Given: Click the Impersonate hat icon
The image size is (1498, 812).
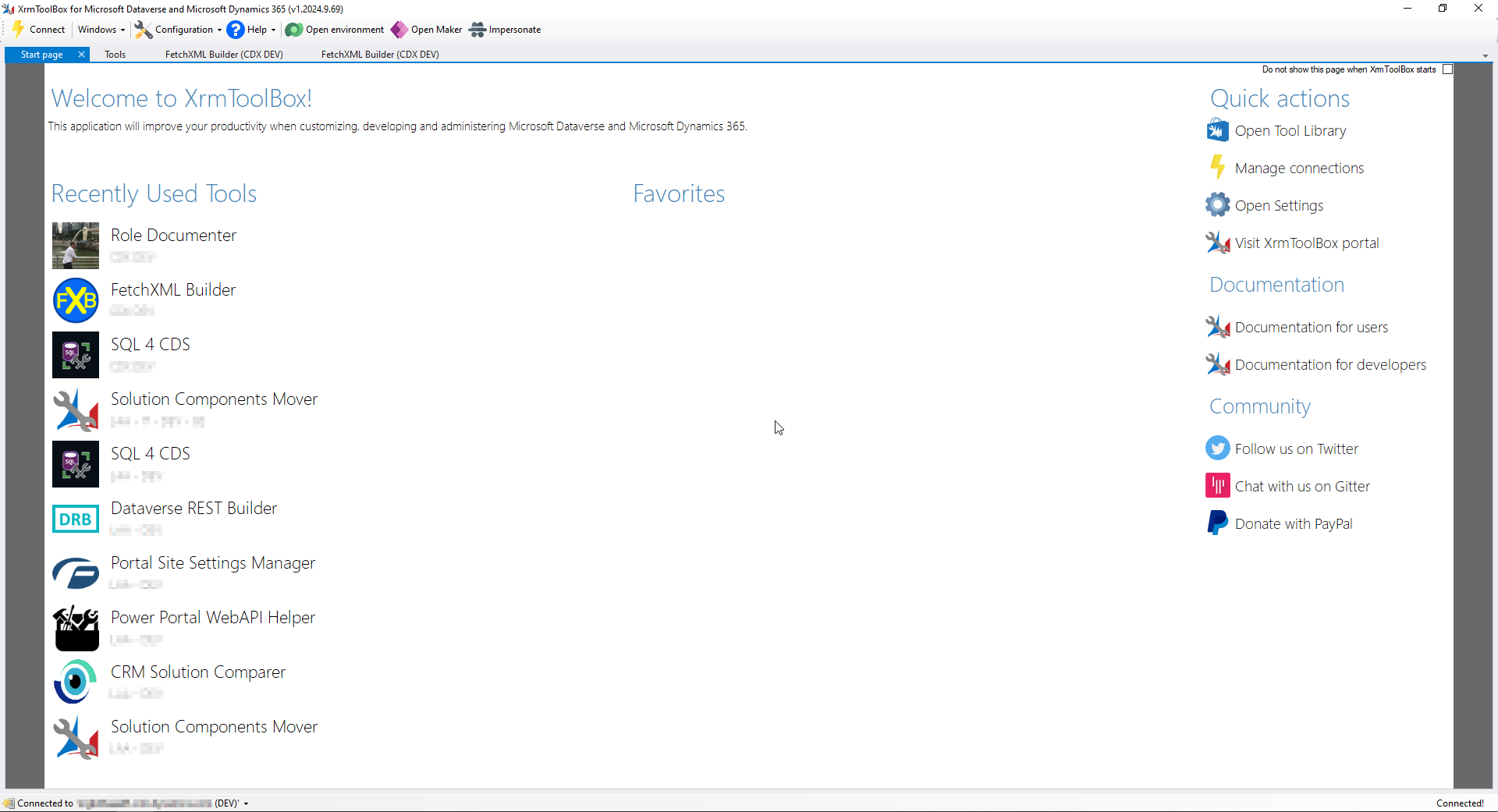Looking at the screenshot, I should [x=477, y=30].
